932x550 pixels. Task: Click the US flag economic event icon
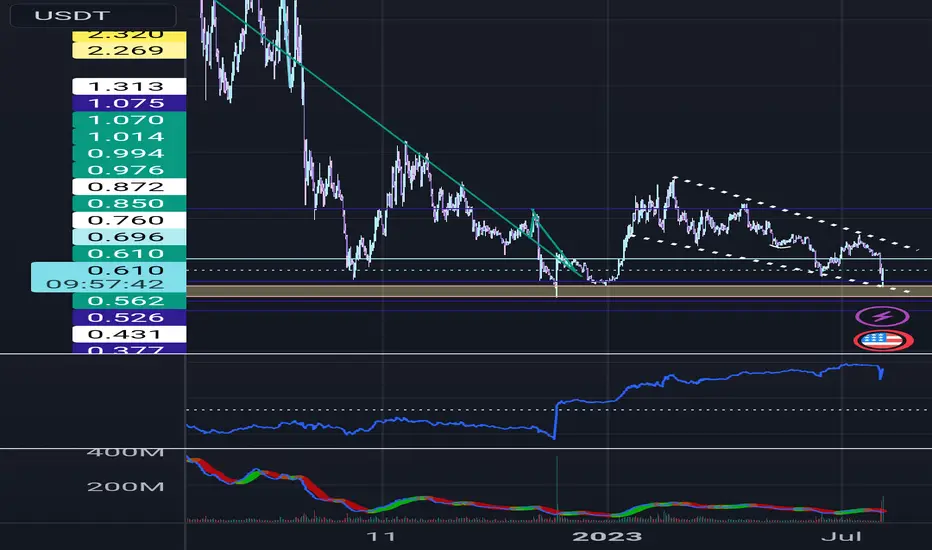(x=883, y=341)
